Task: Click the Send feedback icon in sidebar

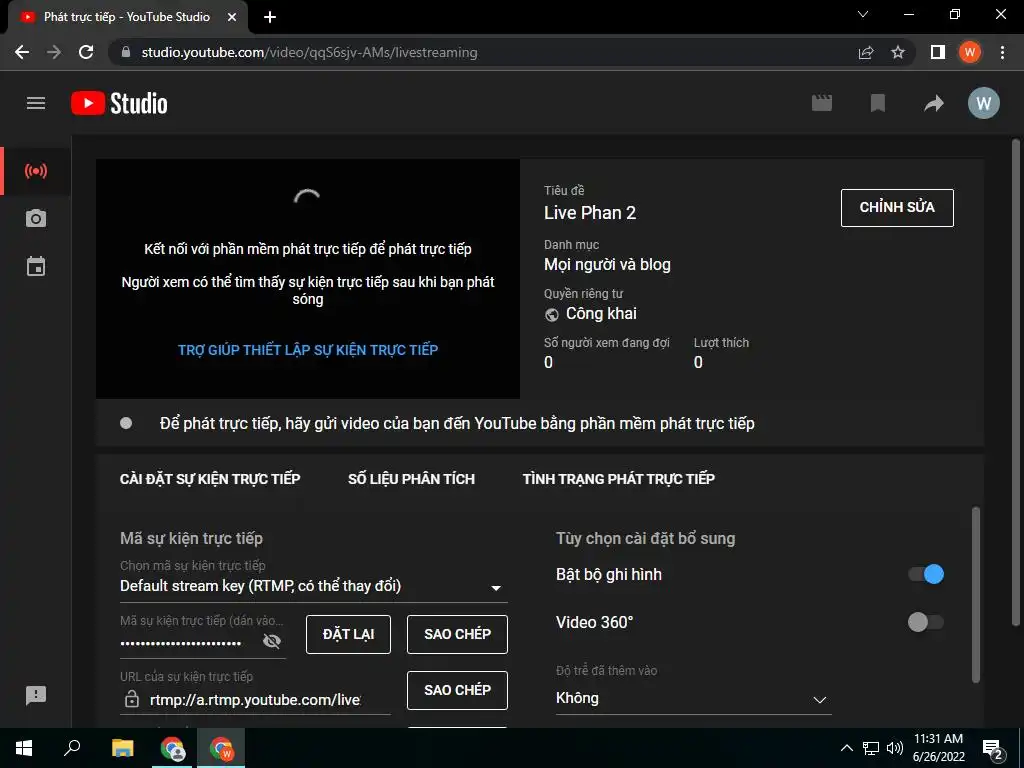Action: point(36,695)
